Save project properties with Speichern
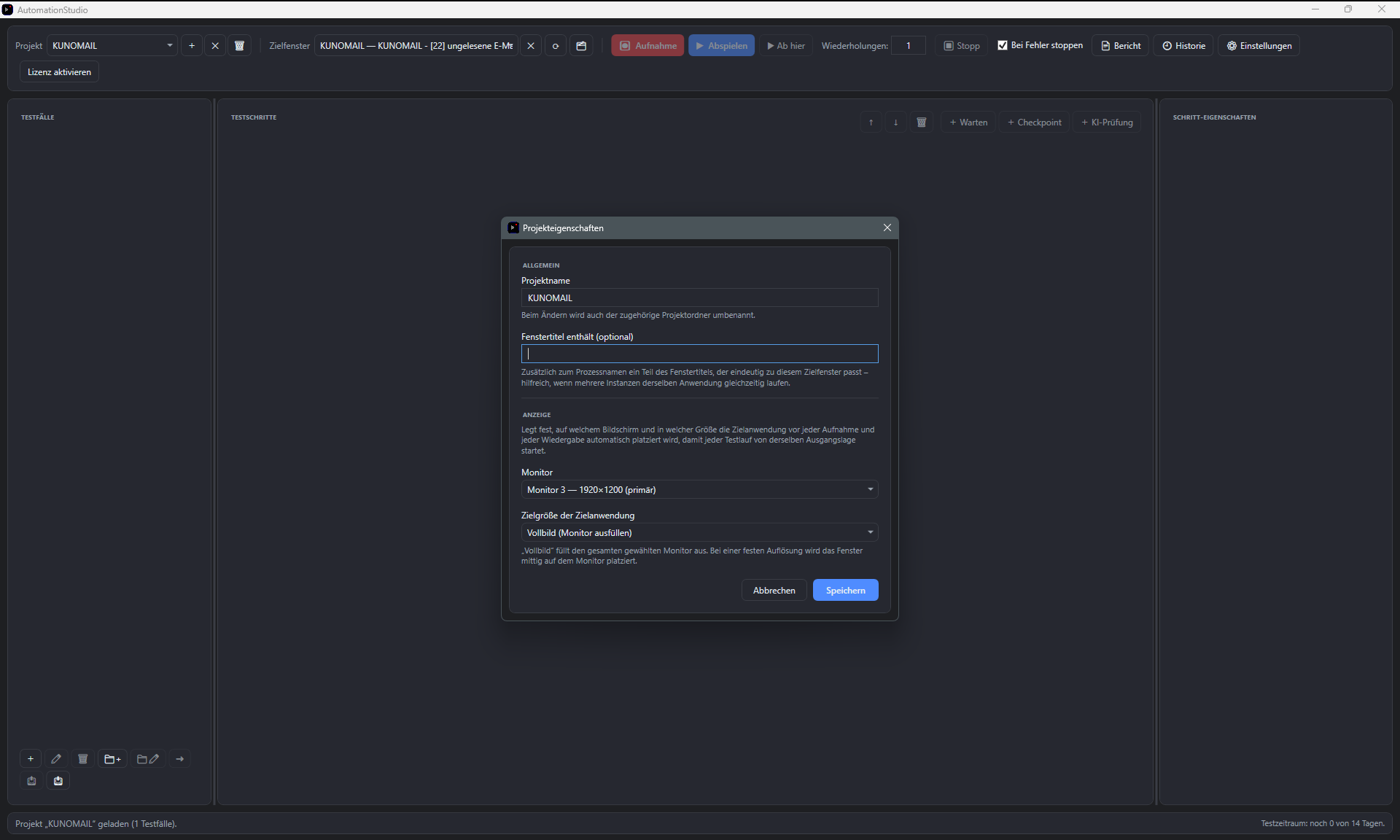Image resolution: width=1400 pixels, height=840 pixels. (845, 590)
